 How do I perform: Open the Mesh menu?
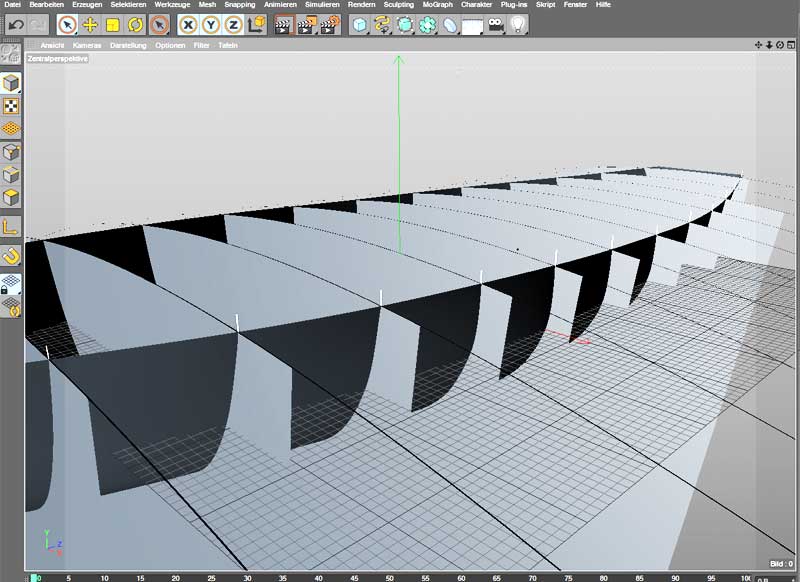(x=207, y=5)
